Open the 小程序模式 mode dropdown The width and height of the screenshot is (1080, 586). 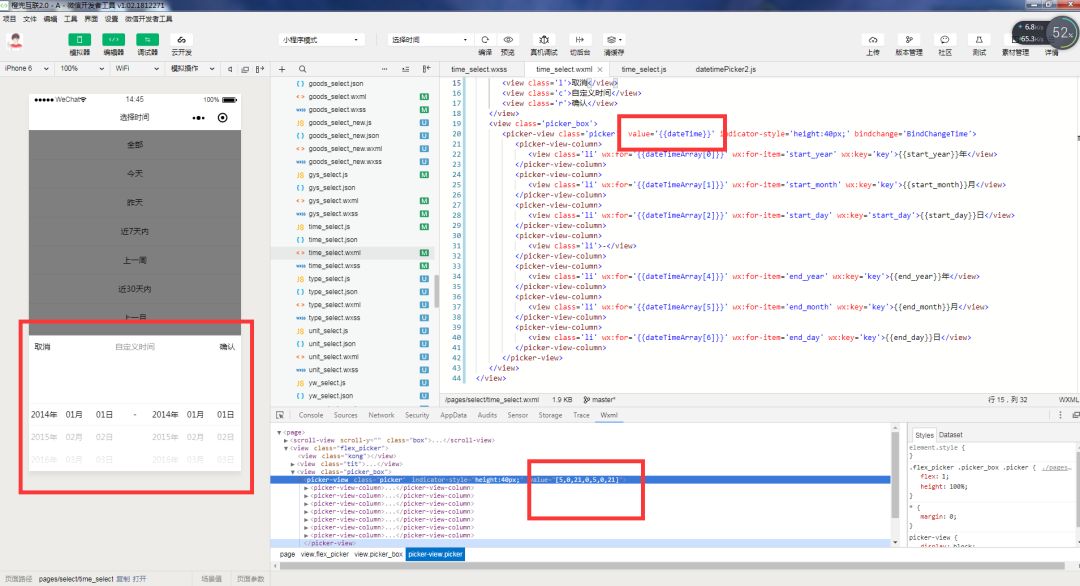[x=321, y=40]
